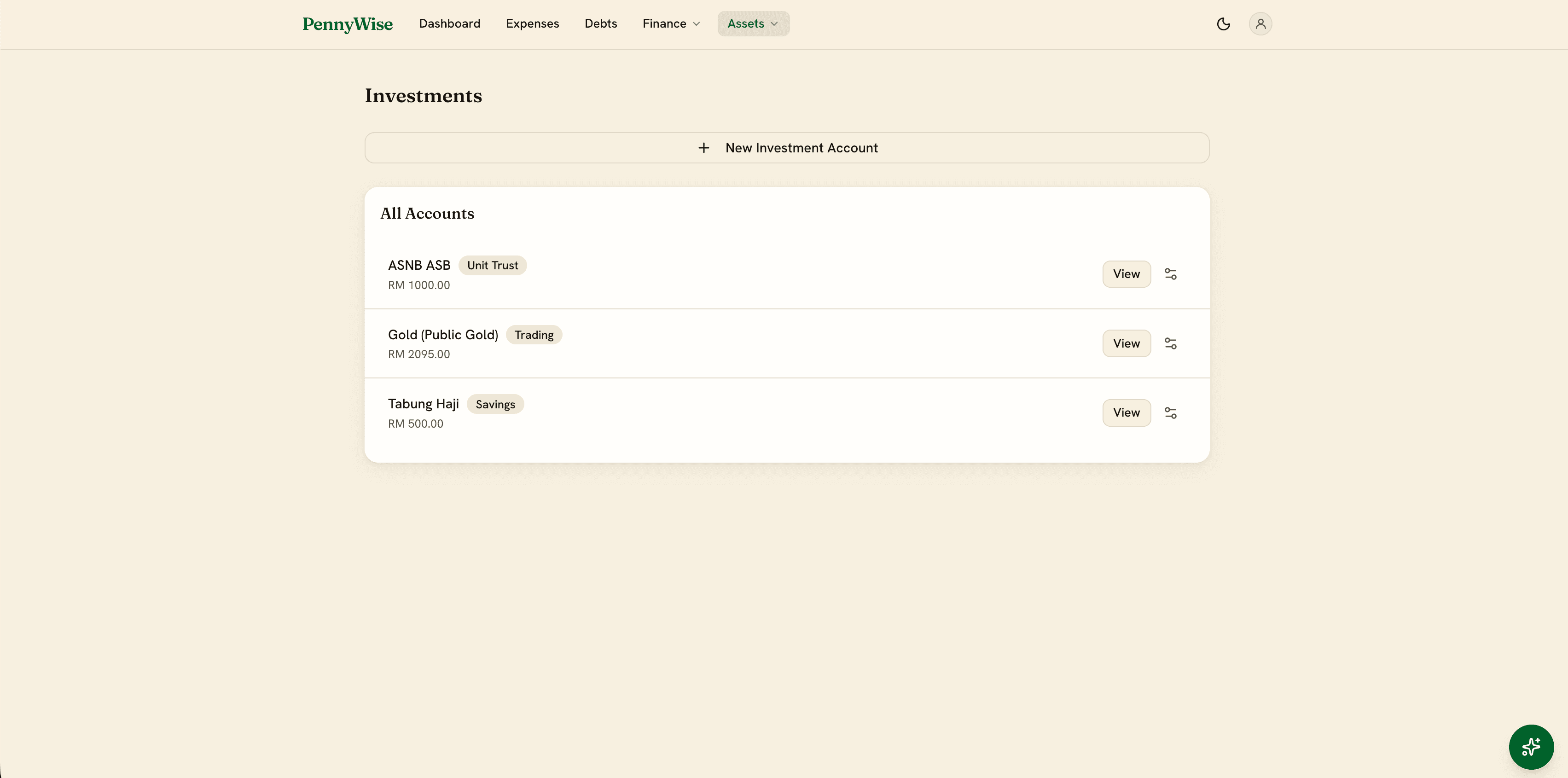The width and height of the screenshot is (1568, 778).
Task: Open settings icon for ASNB ASB account
Action: point(1170,274)
